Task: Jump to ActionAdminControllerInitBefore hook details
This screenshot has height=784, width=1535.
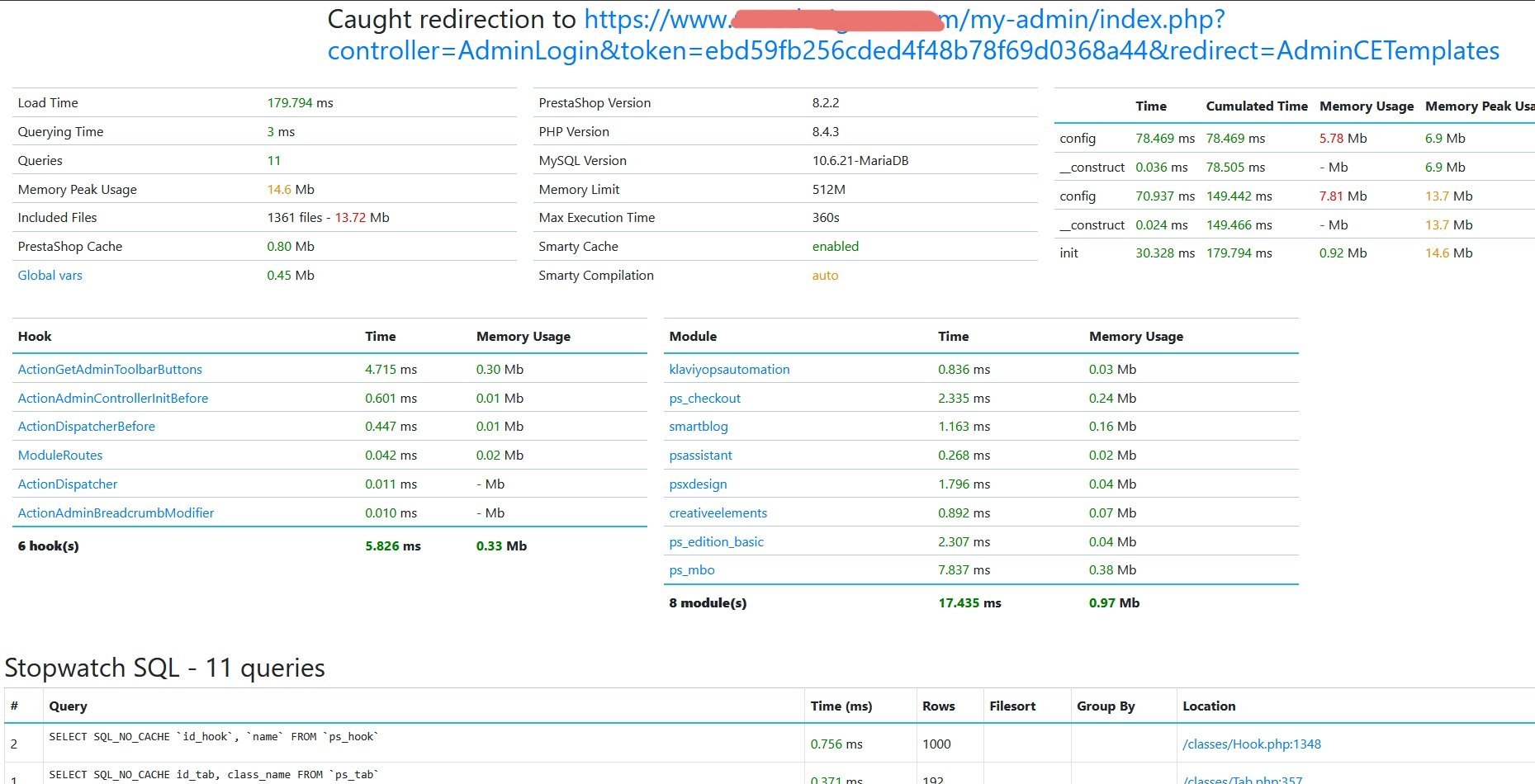Action: click(x=113, y=399)
